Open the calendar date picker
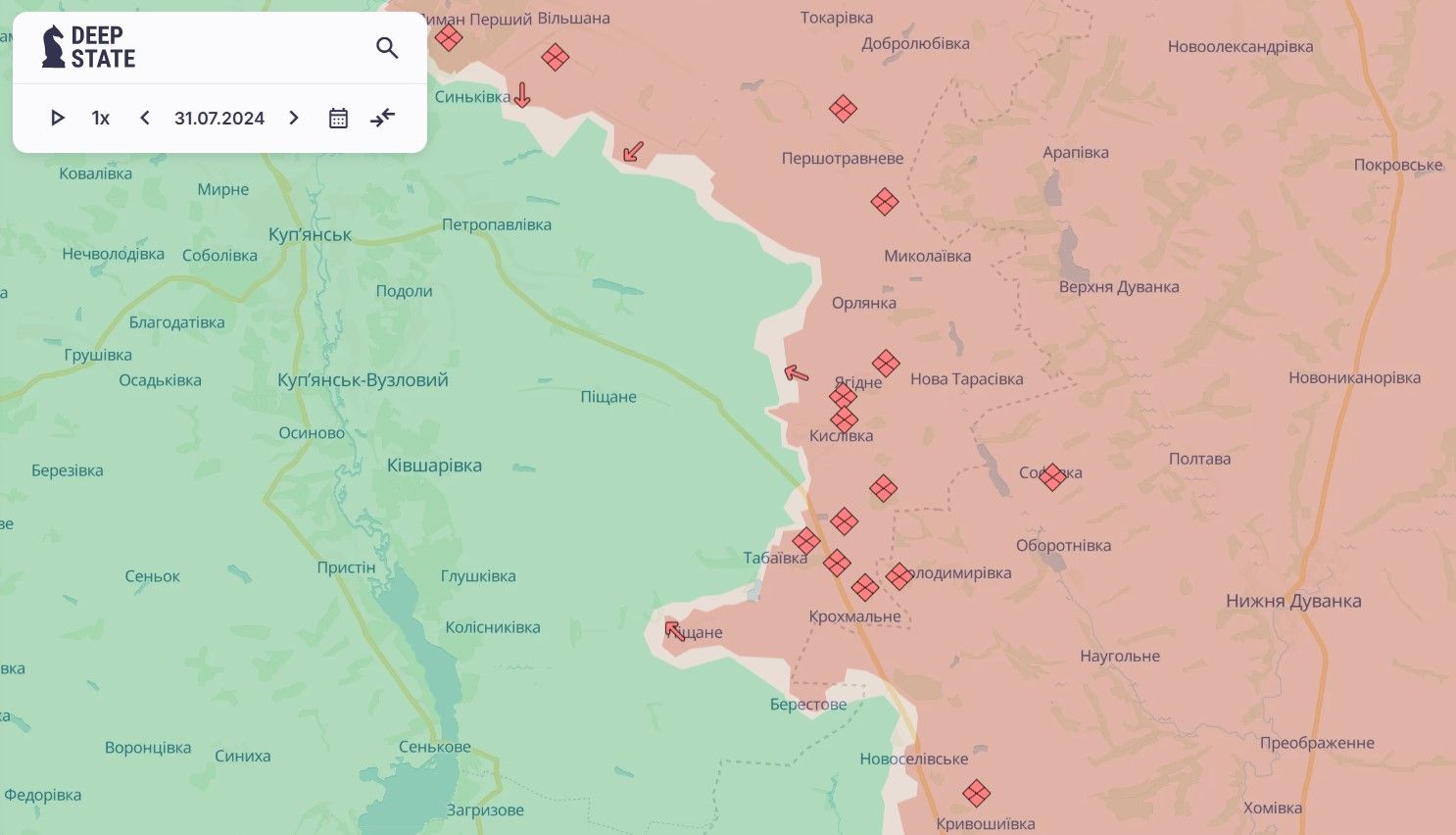This screenshot has height=835, width=1456. (x=338, y=118)
